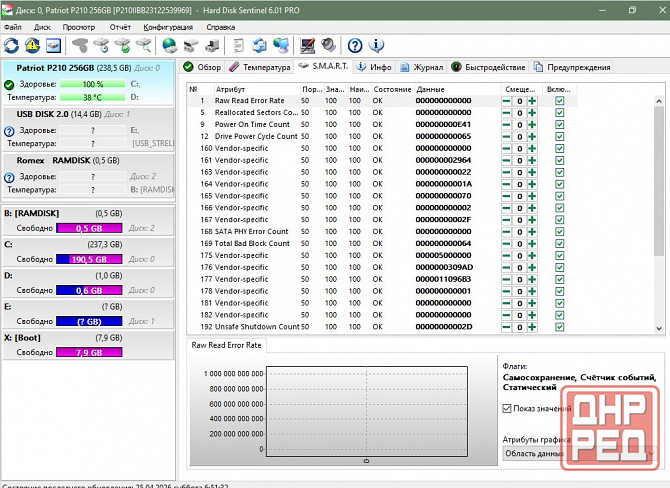670x488 pixels.
Task: Select the USB DISK 2.0 disk entry
Action: pos(88,129)
